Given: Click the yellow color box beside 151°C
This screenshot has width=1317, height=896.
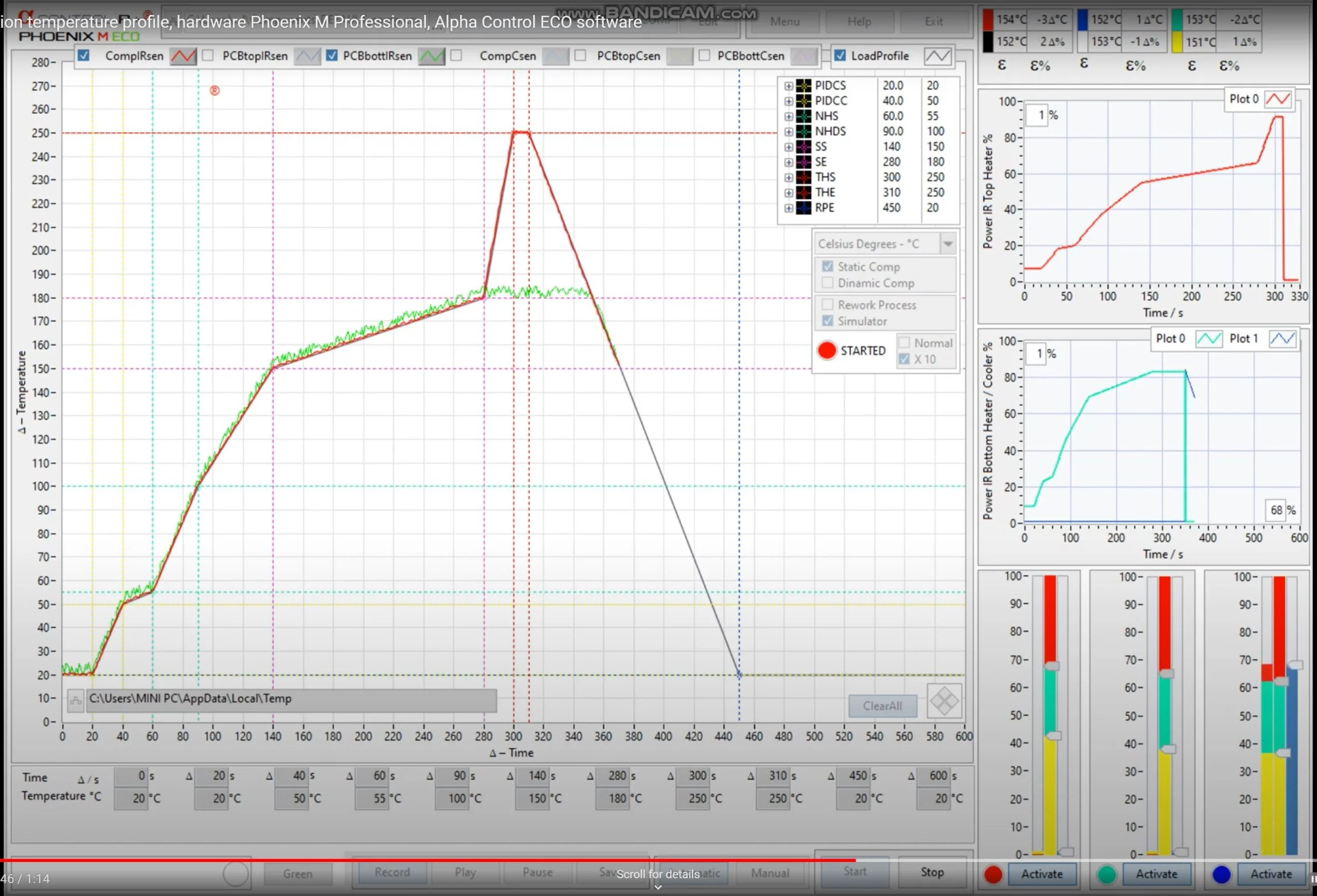Looking at the screenshot, I should point(1177,42).
